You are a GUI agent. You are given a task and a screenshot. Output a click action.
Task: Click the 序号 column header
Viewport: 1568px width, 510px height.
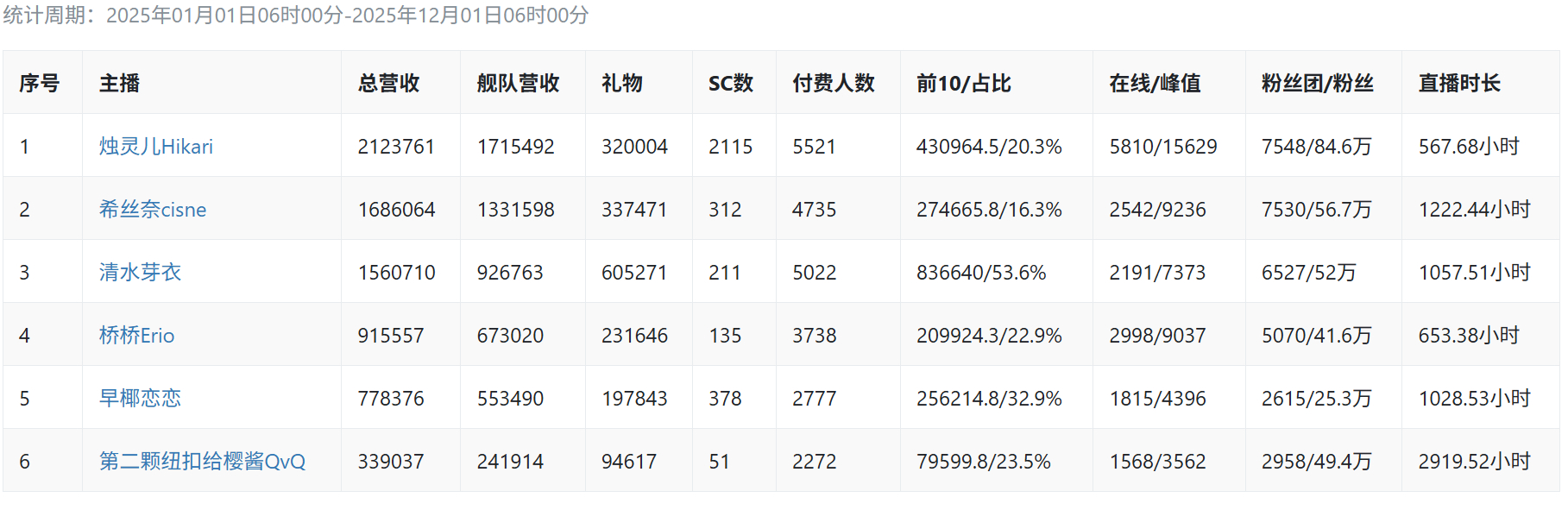pos(40,84)
